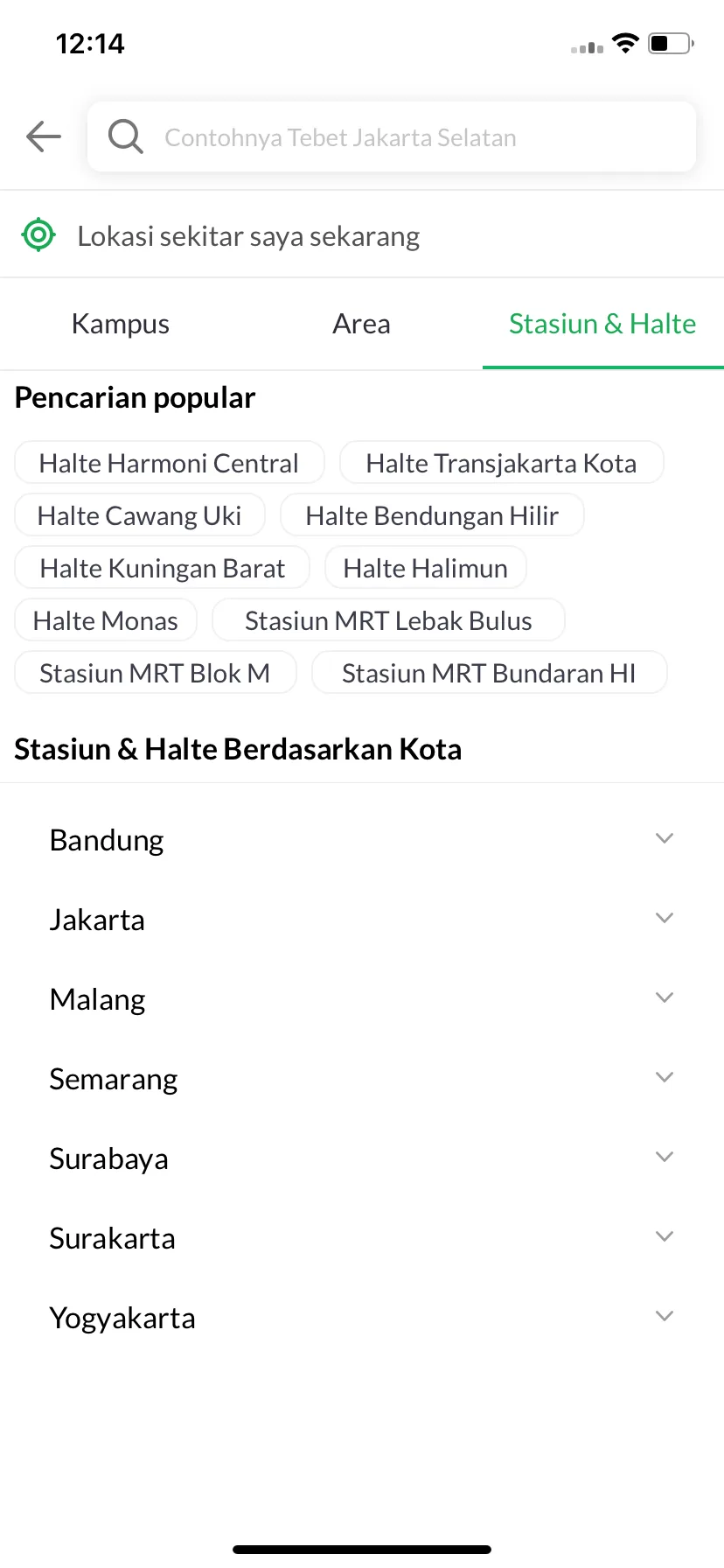Tap the Stasiun MRT Bundaran HI chip

point(489,673)
